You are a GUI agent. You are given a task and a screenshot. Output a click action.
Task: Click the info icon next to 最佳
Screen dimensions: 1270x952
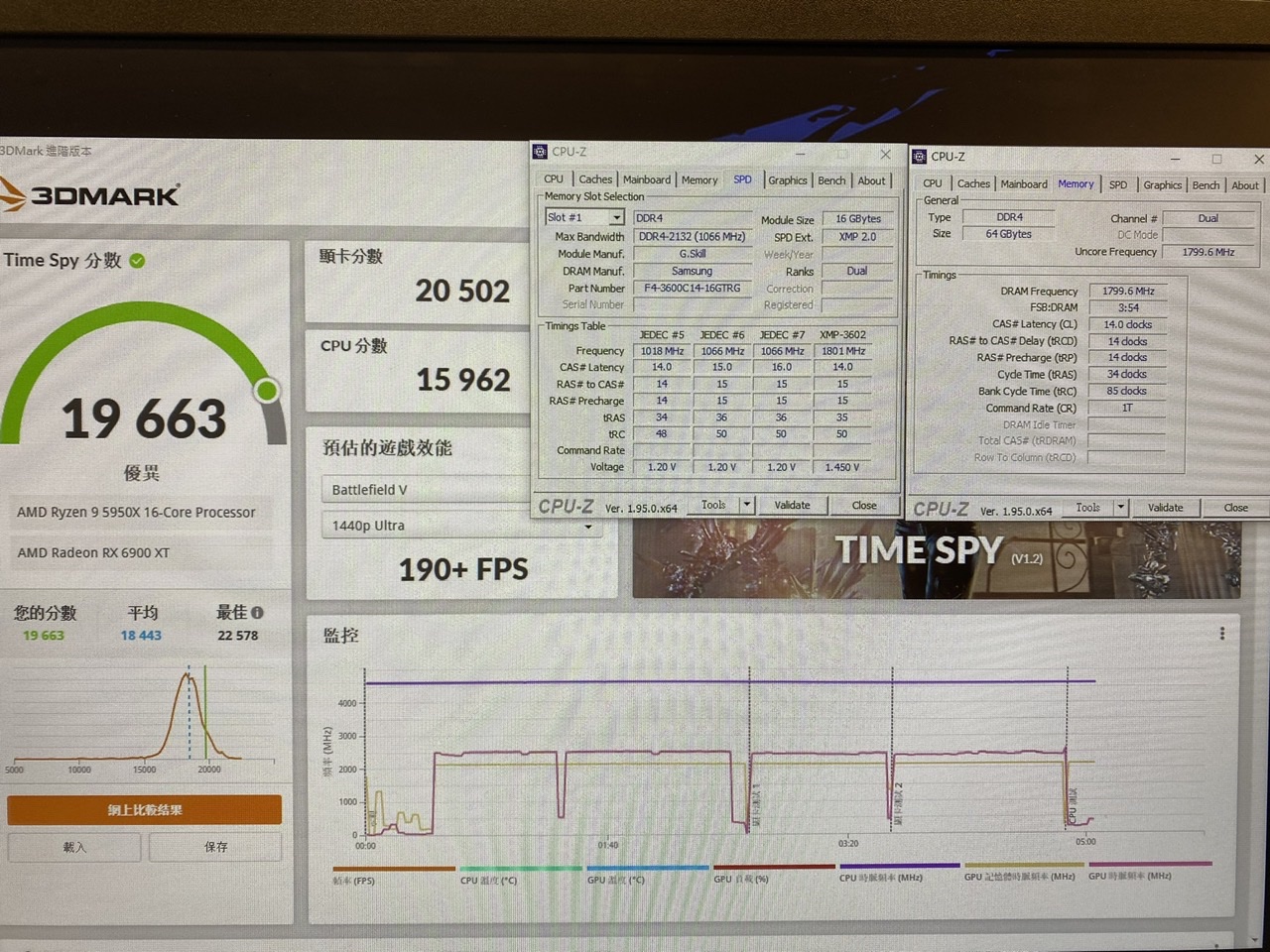[257, 612]
